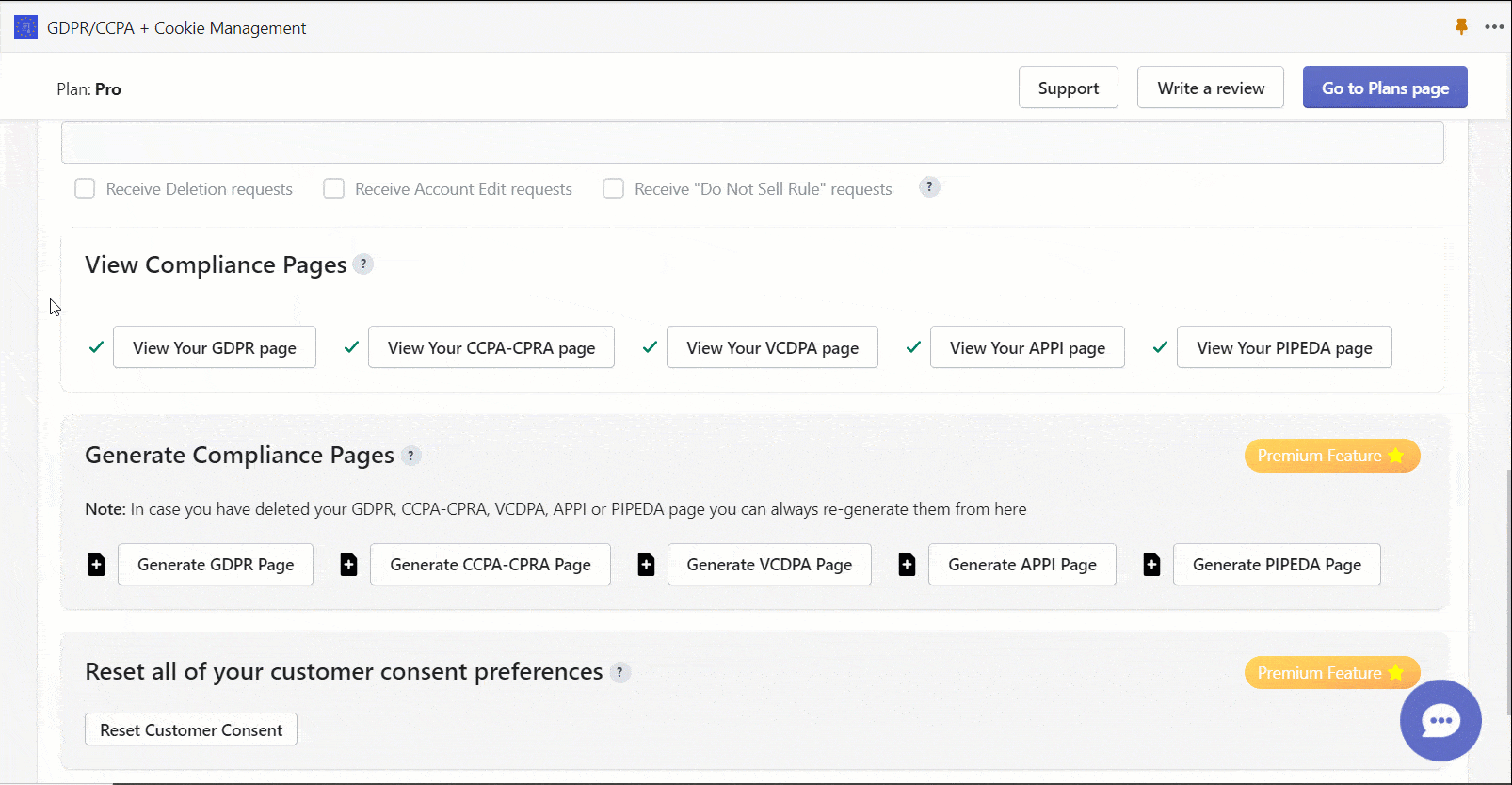Viewport: 1512px width, 785px height.
Task: Open the Support page
Action: [x=1069, y=88]
